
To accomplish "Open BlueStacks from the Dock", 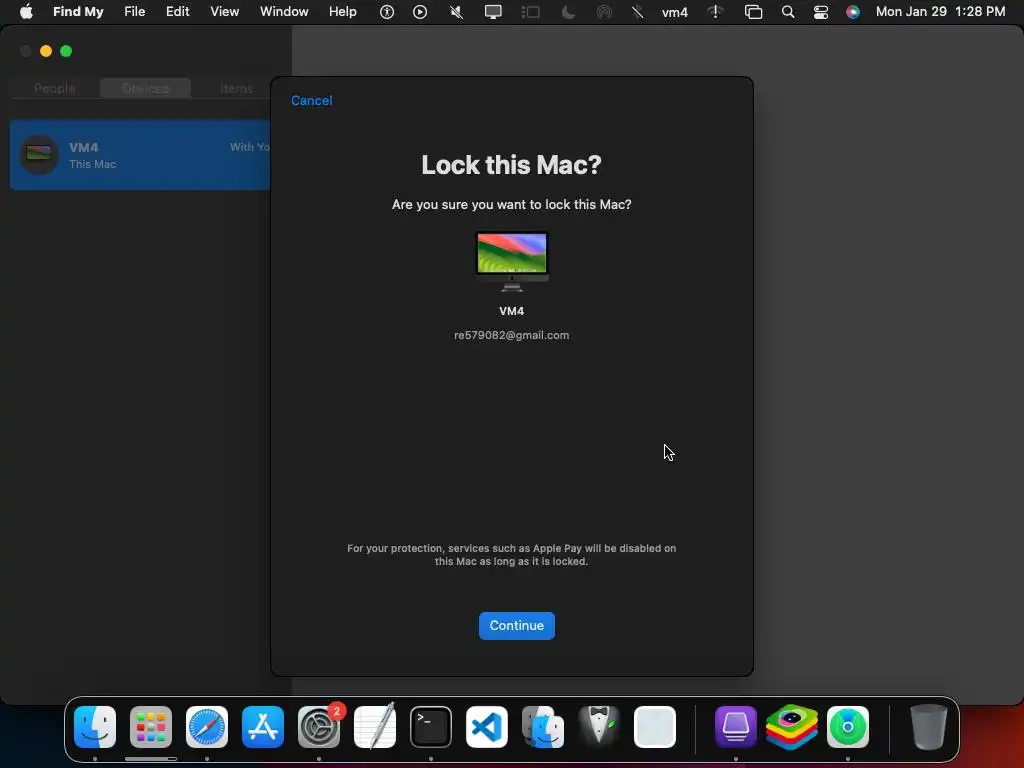I will click(792, 727).
